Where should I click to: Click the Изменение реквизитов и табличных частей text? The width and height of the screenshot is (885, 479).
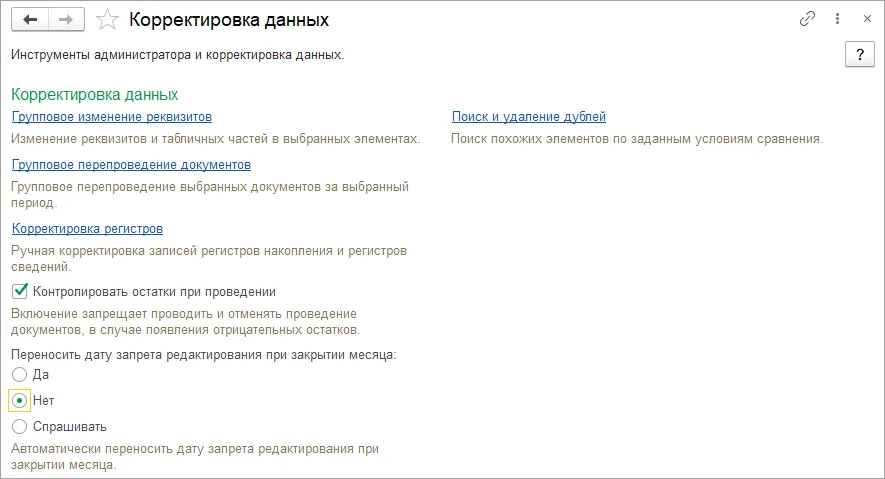(x=216, y=139)
